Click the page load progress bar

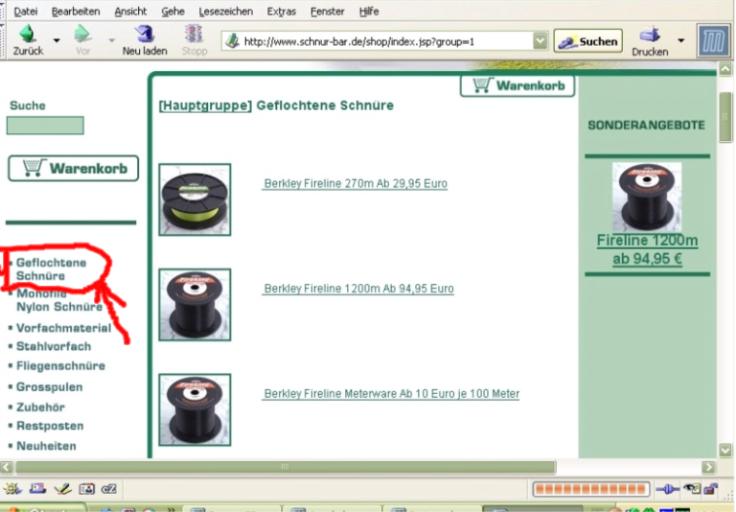coord(591,489)
